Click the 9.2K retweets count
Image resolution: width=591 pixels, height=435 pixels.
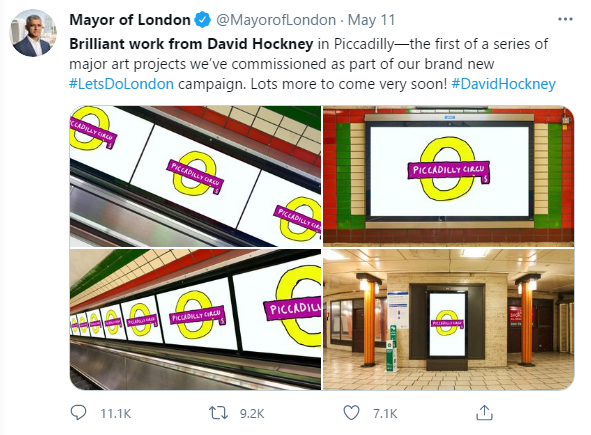click(x=252, y=414)
